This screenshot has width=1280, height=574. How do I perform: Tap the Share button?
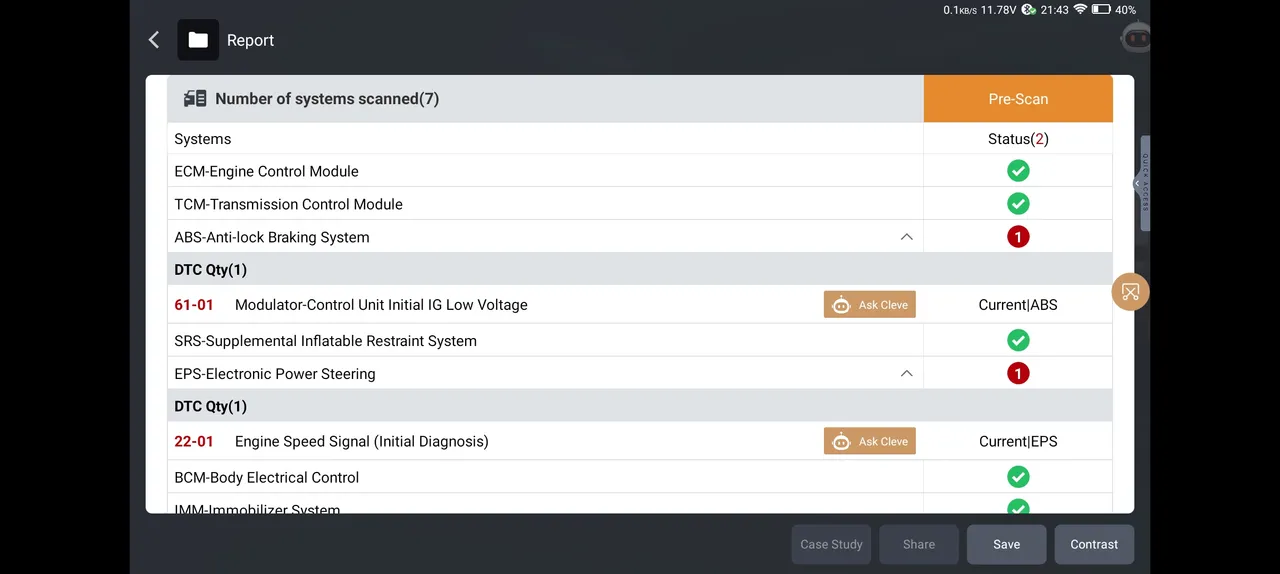pyautogui.click(x=919, y=545)
